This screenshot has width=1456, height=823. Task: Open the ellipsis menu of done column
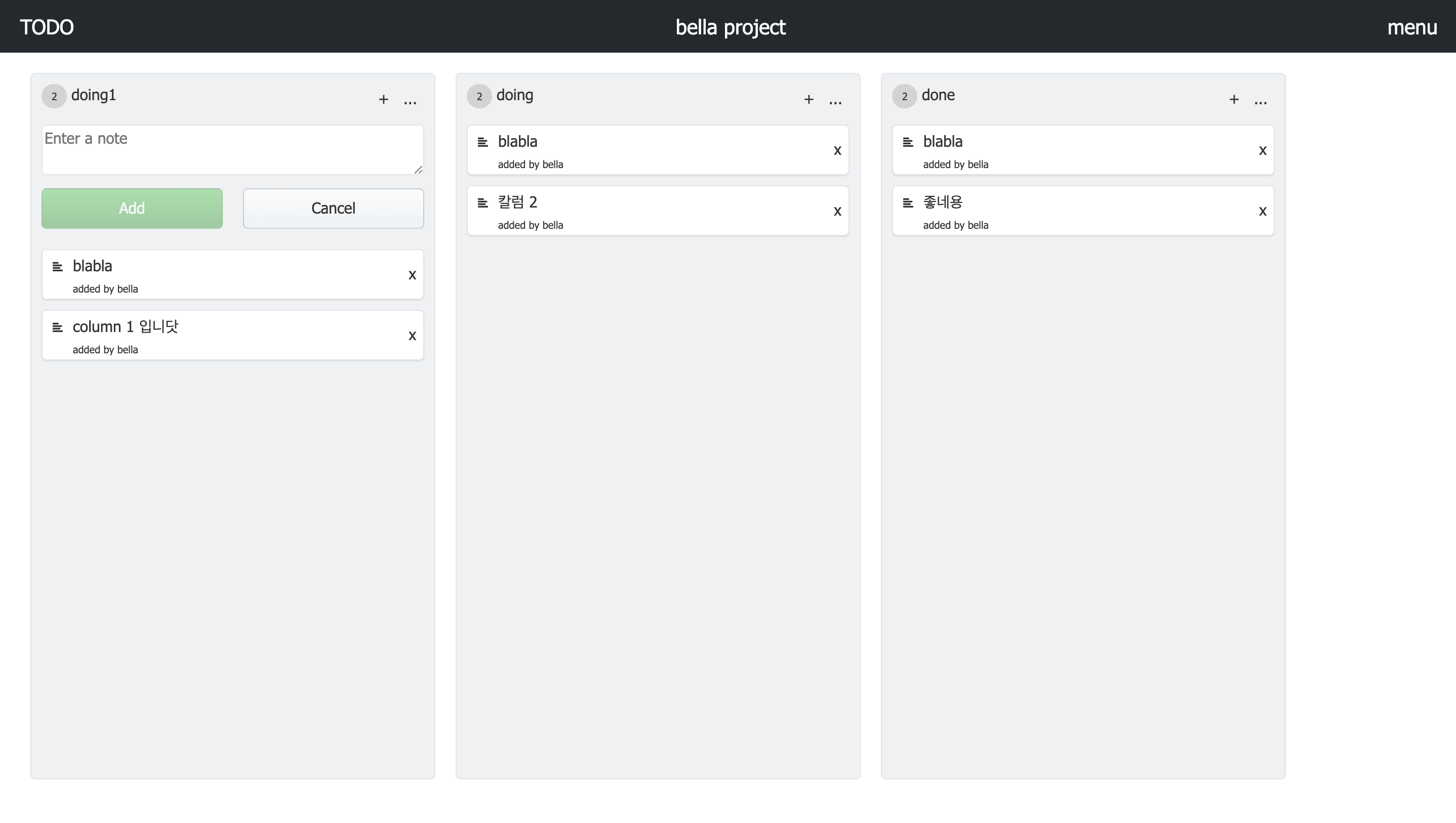(1261, 101)
